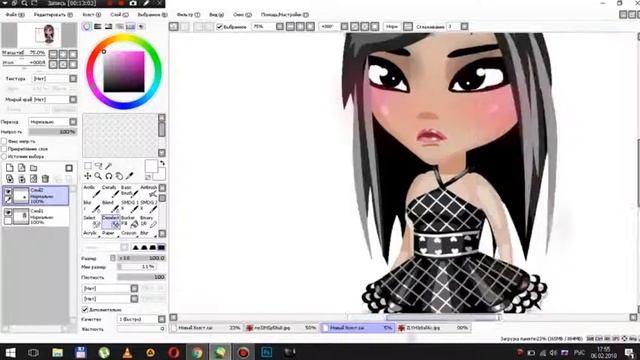
Task: Adjust the brush size slider
Action: (x=141, y=258)
